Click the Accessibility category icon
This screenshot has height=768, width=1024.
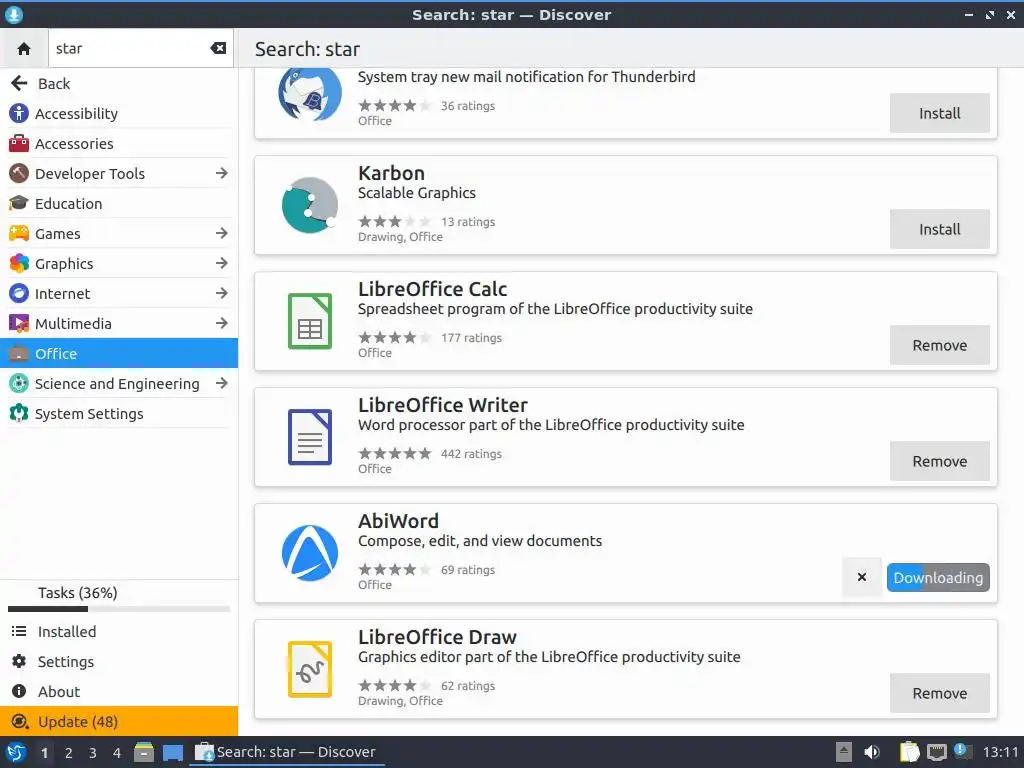(19, 113)
